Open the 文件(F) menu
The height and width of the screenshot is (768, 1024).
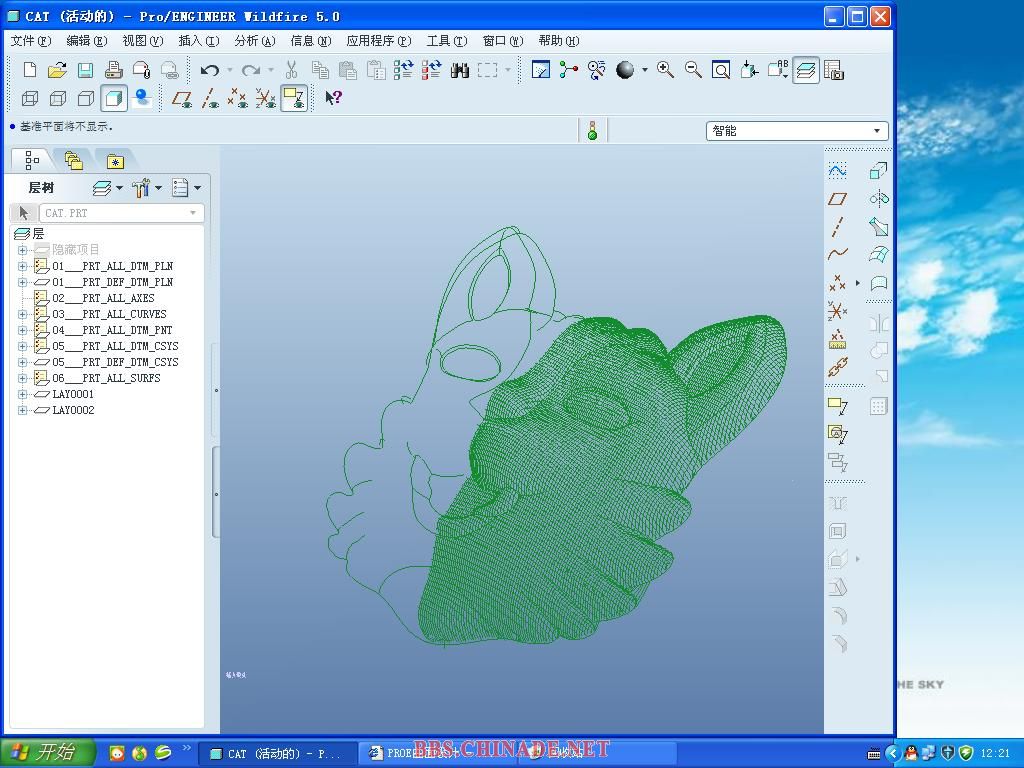(x=31, y=41)
